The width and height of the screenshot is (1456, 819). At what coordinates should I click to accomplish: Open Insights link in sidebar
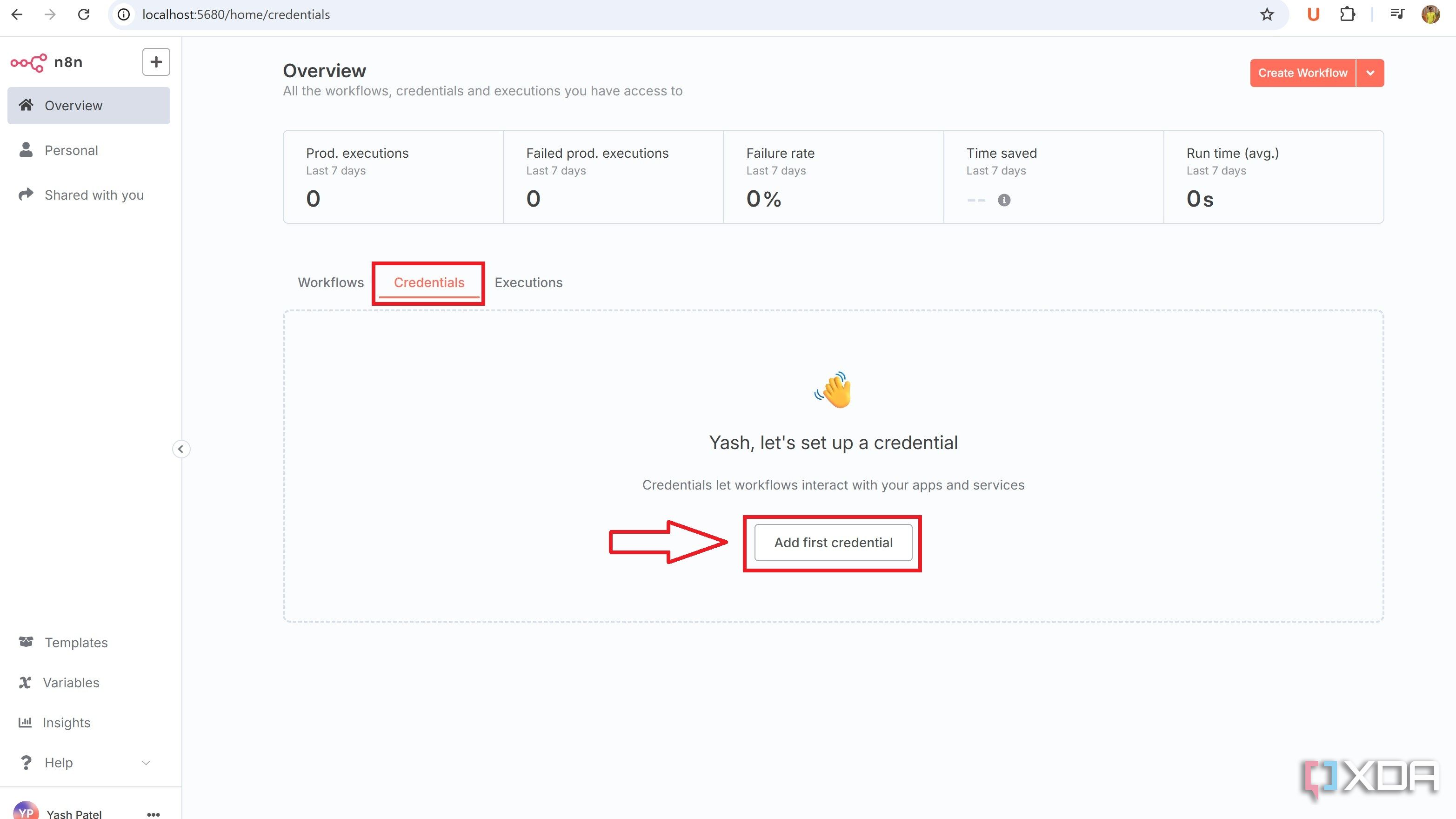pyautogui.click(x=67, y=723)
